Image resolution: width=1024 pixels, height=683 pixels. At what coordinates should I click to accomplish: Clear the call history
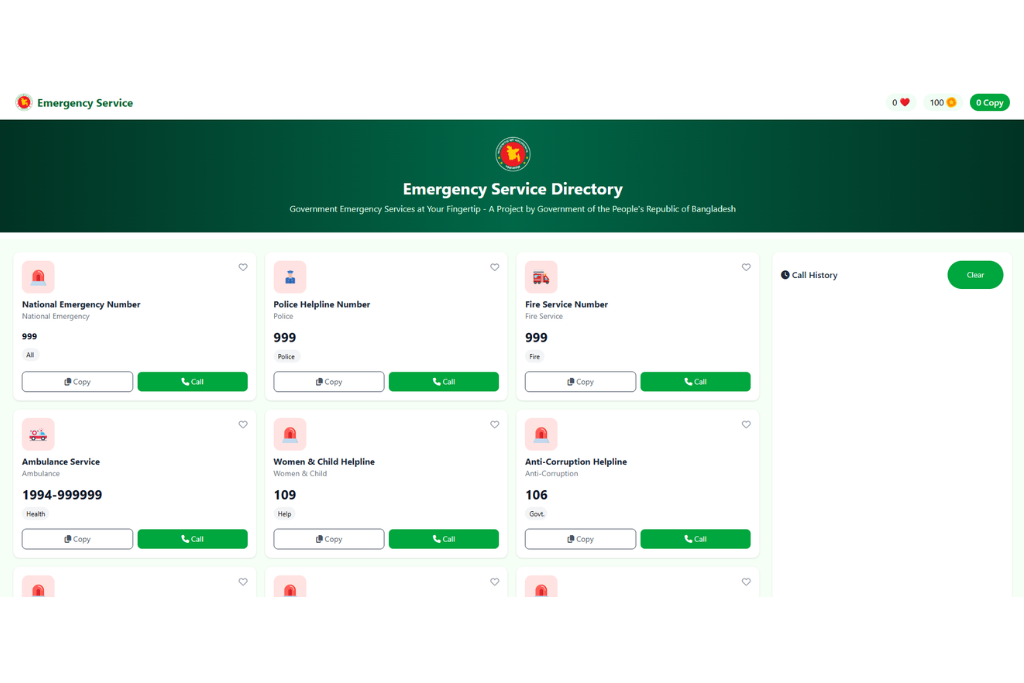[975, 275]
